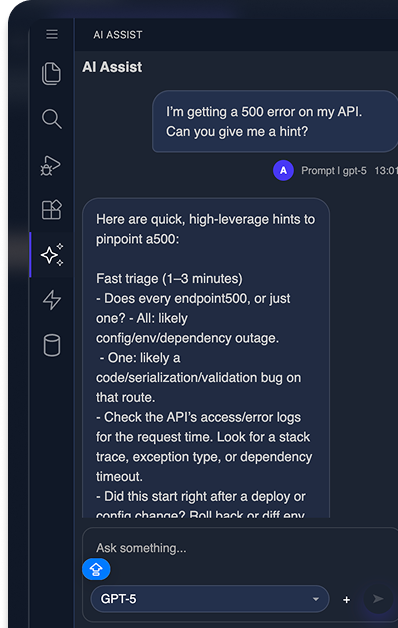Image resolution: width=398 pixels, height=628 pixels.
Task: Click the 'Prompt | gpt-5' label
Action: click(334, 171)
